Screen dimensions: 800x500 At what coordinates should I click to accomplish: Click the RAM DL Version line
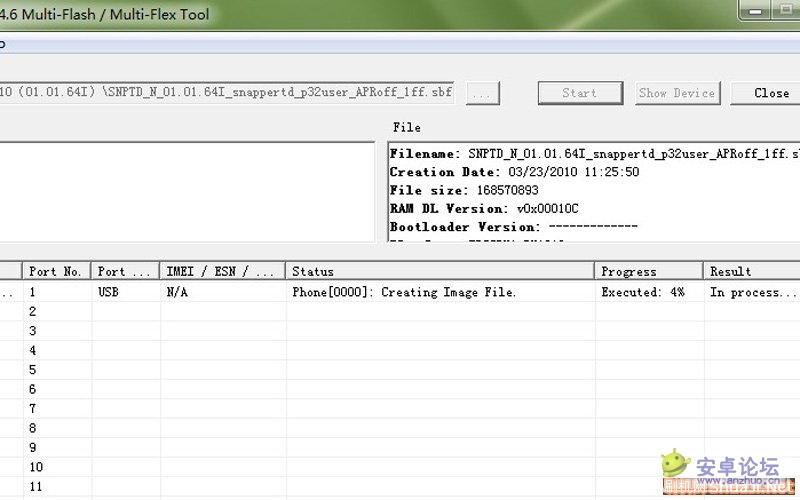coord(484,208)
